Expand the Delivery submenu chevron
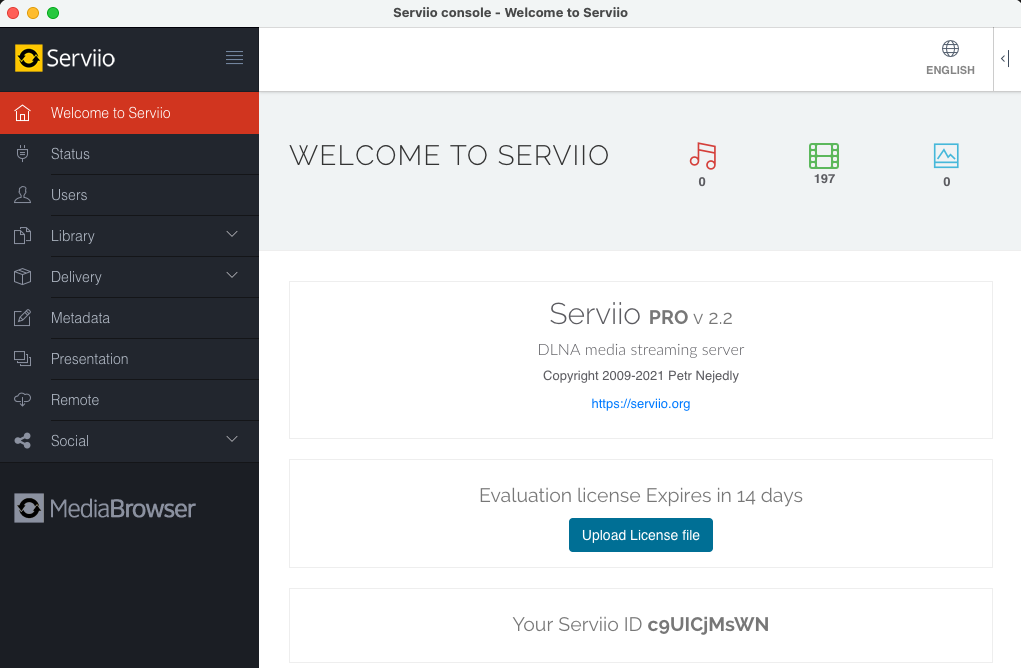Viewport: 1021px width, 668px height. pyautogui.click(x=232, y=275)
